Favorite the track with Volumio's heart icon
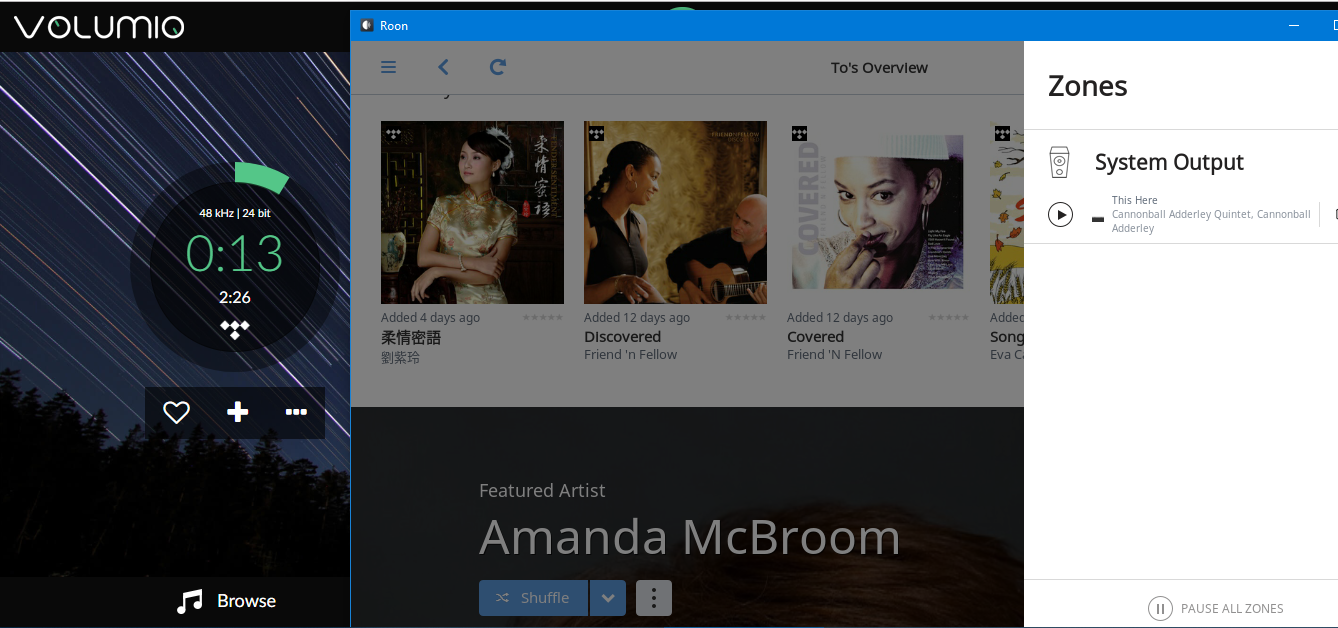This screenshot has height=628, width=1338. pos(177,412)
